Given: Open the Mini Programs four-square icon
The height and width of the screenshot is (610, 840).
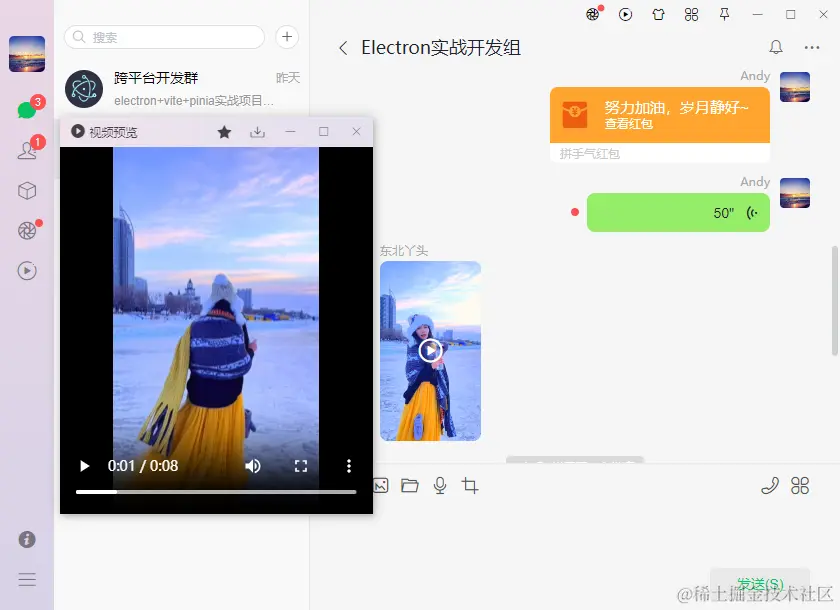Looking at the screenshot, I should pos(691,14).
